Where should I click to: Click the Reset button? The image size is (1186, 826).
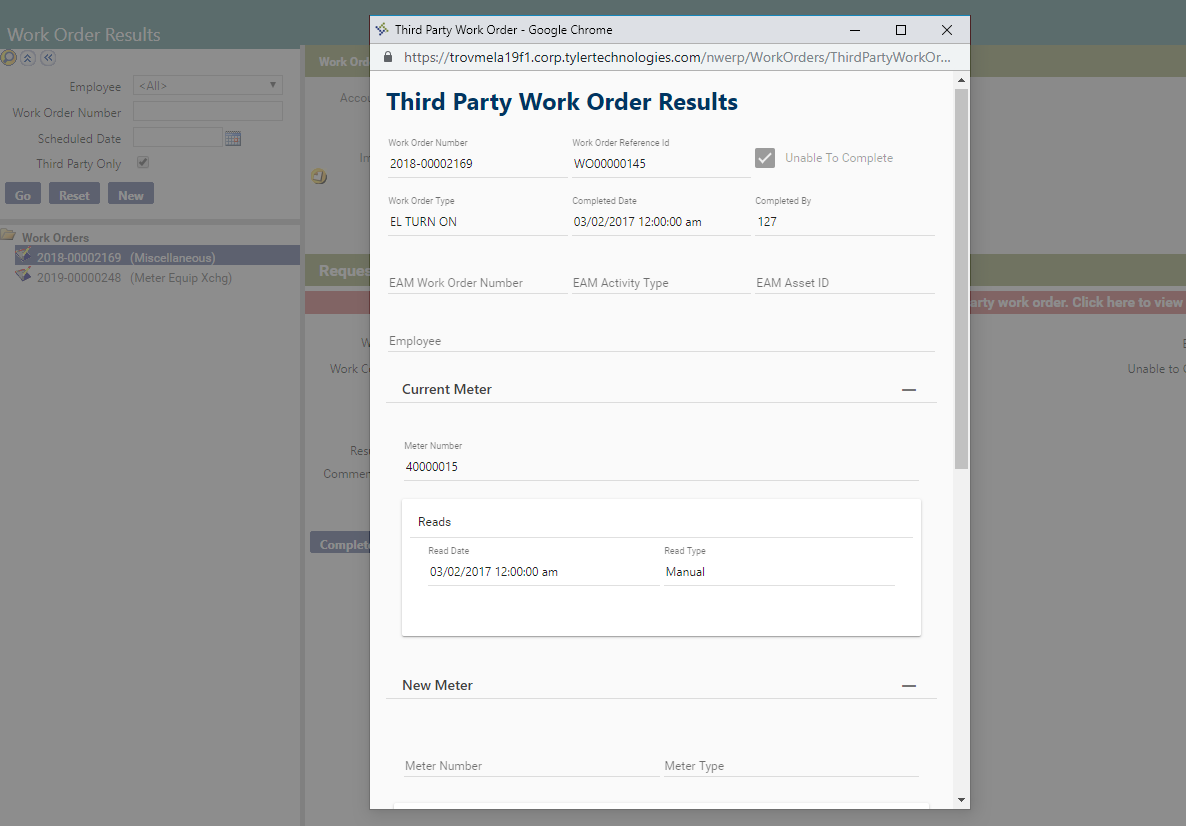click(x=74, y=195)
